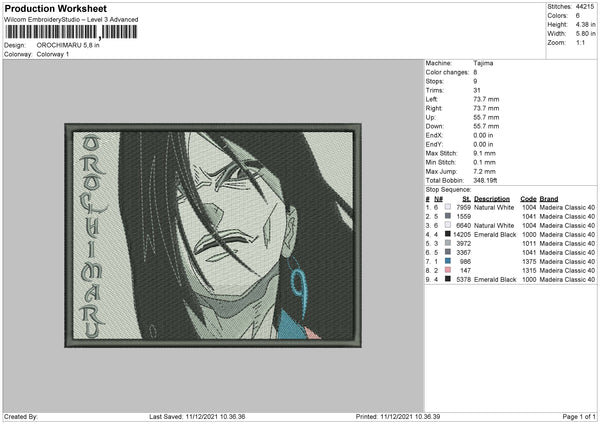Click the 'Stops:' label
600x424 pixels.
pyautogui.click(x=435, y=81)
